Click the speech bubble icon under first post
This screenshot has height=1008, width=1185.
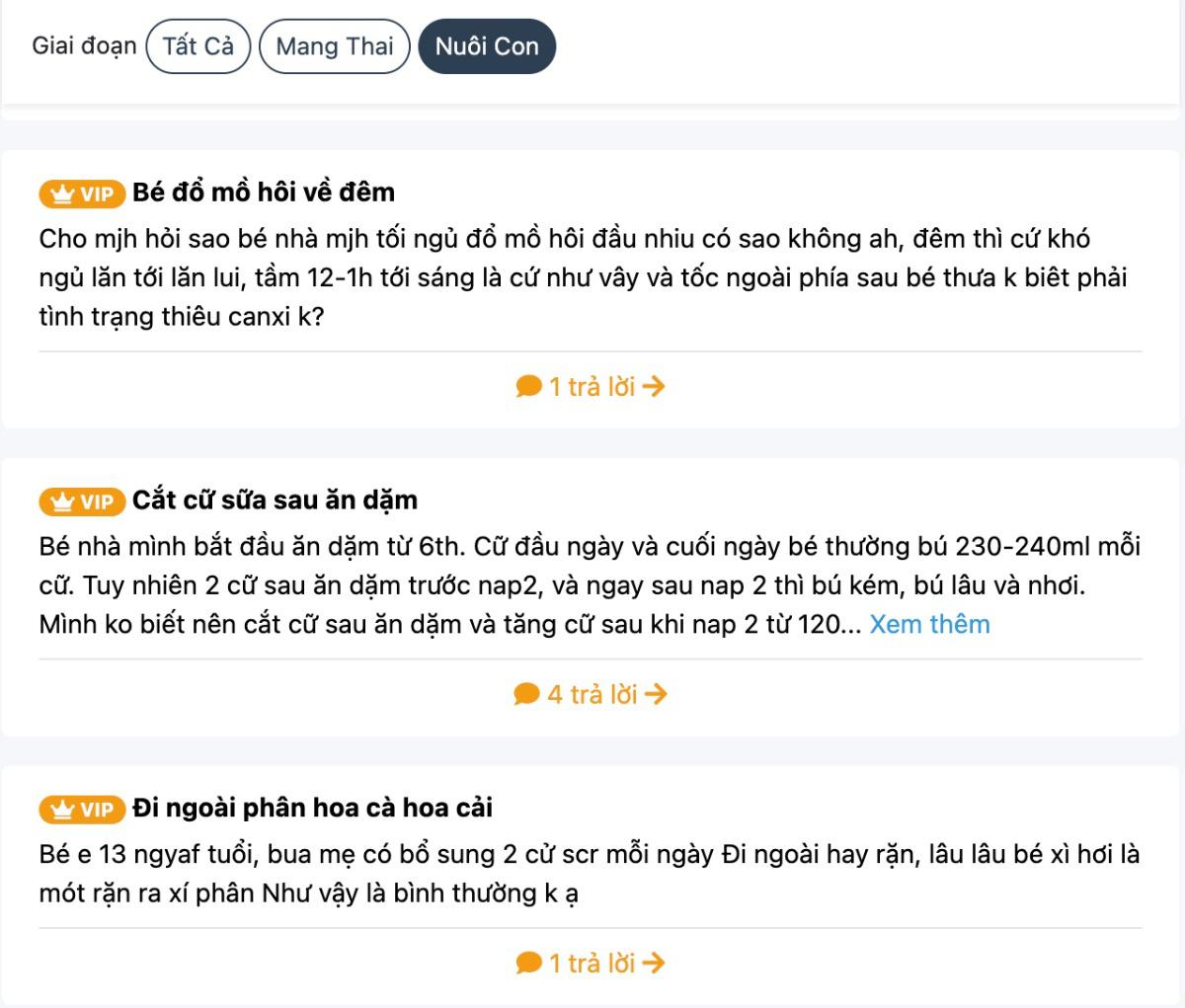click(x=527, y=386)
